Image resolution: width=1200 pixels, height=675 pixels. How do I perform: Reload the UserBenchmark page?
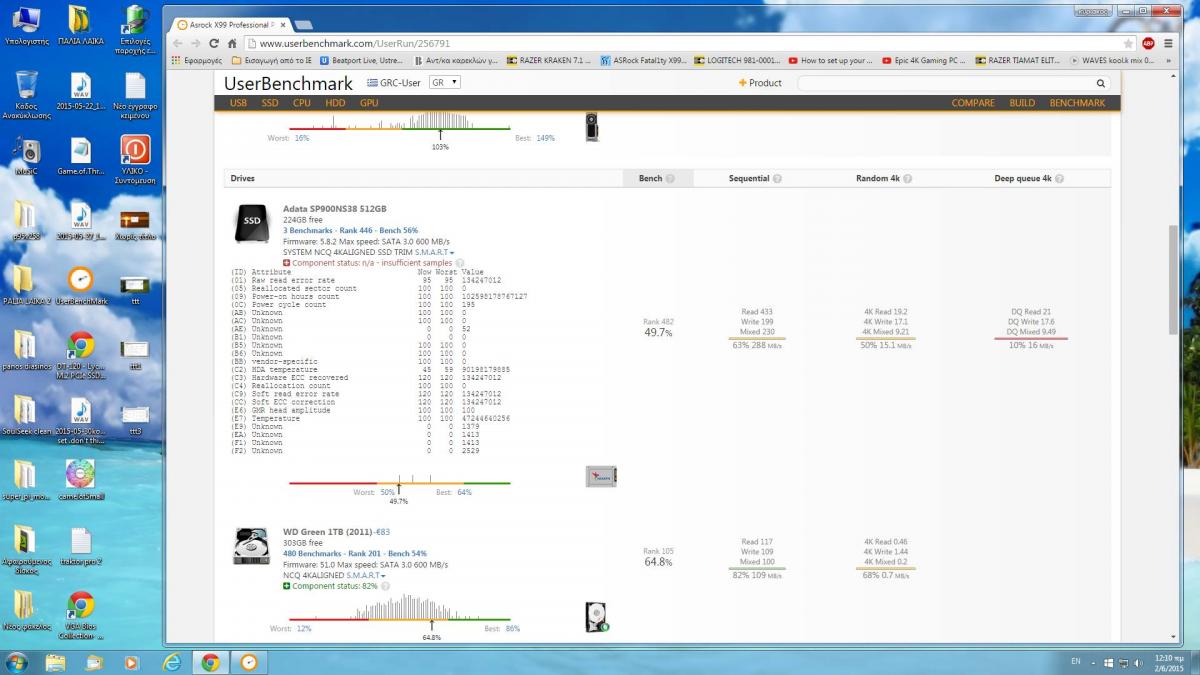[x=214, y=43]
